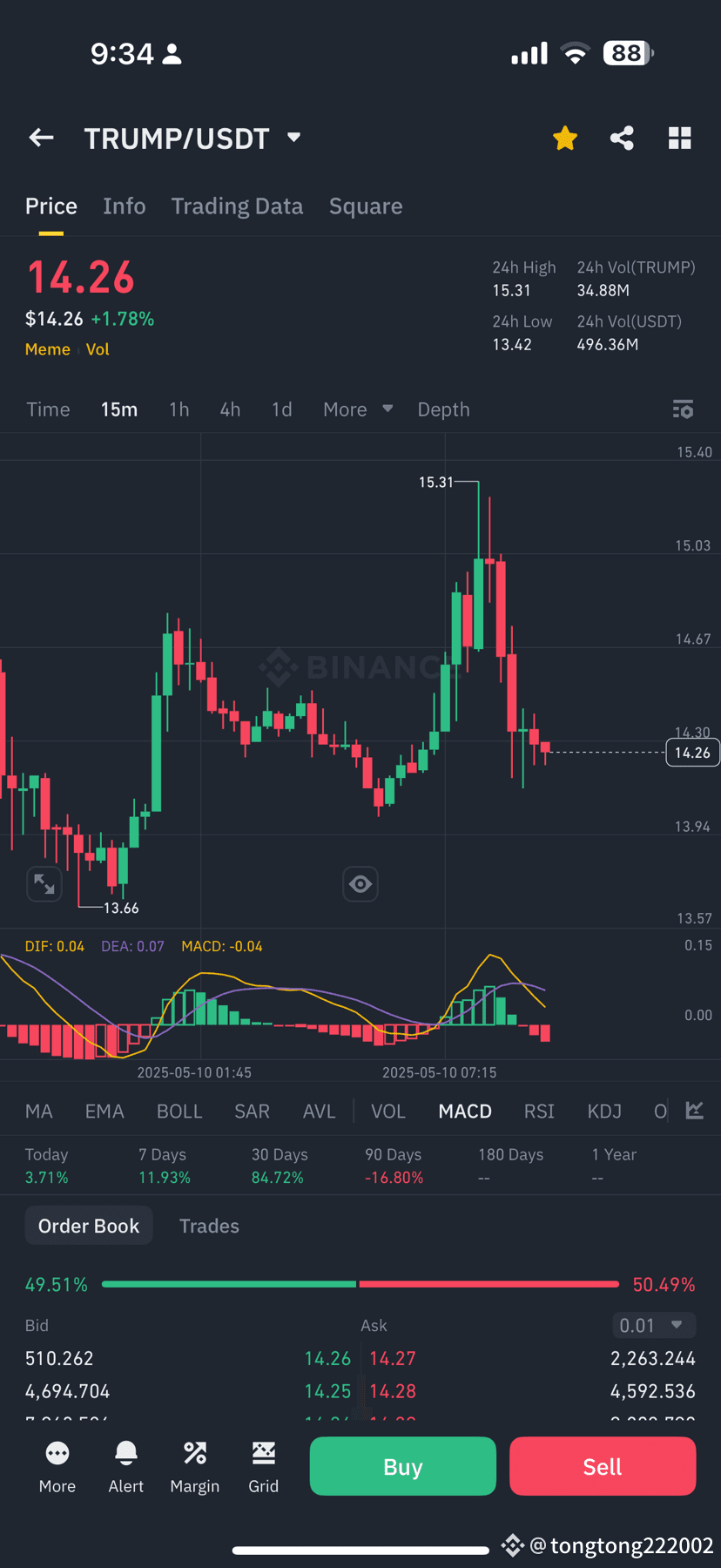Open the Trading Data tab
The width and height of the screenshot is (721, 1568).
point(237,206)
